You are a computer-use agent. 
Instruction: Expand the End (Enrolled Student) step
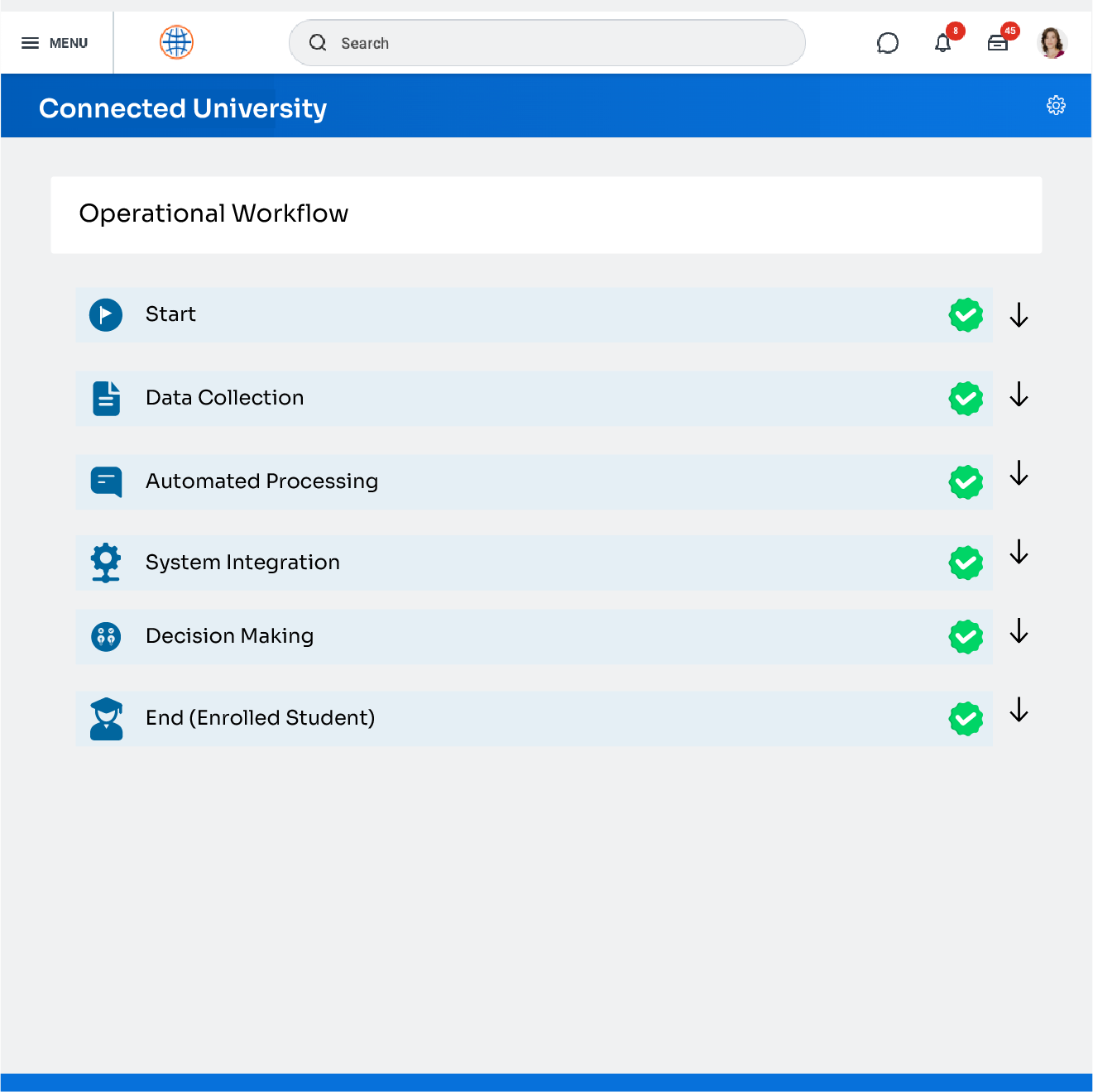[1019, 710]
